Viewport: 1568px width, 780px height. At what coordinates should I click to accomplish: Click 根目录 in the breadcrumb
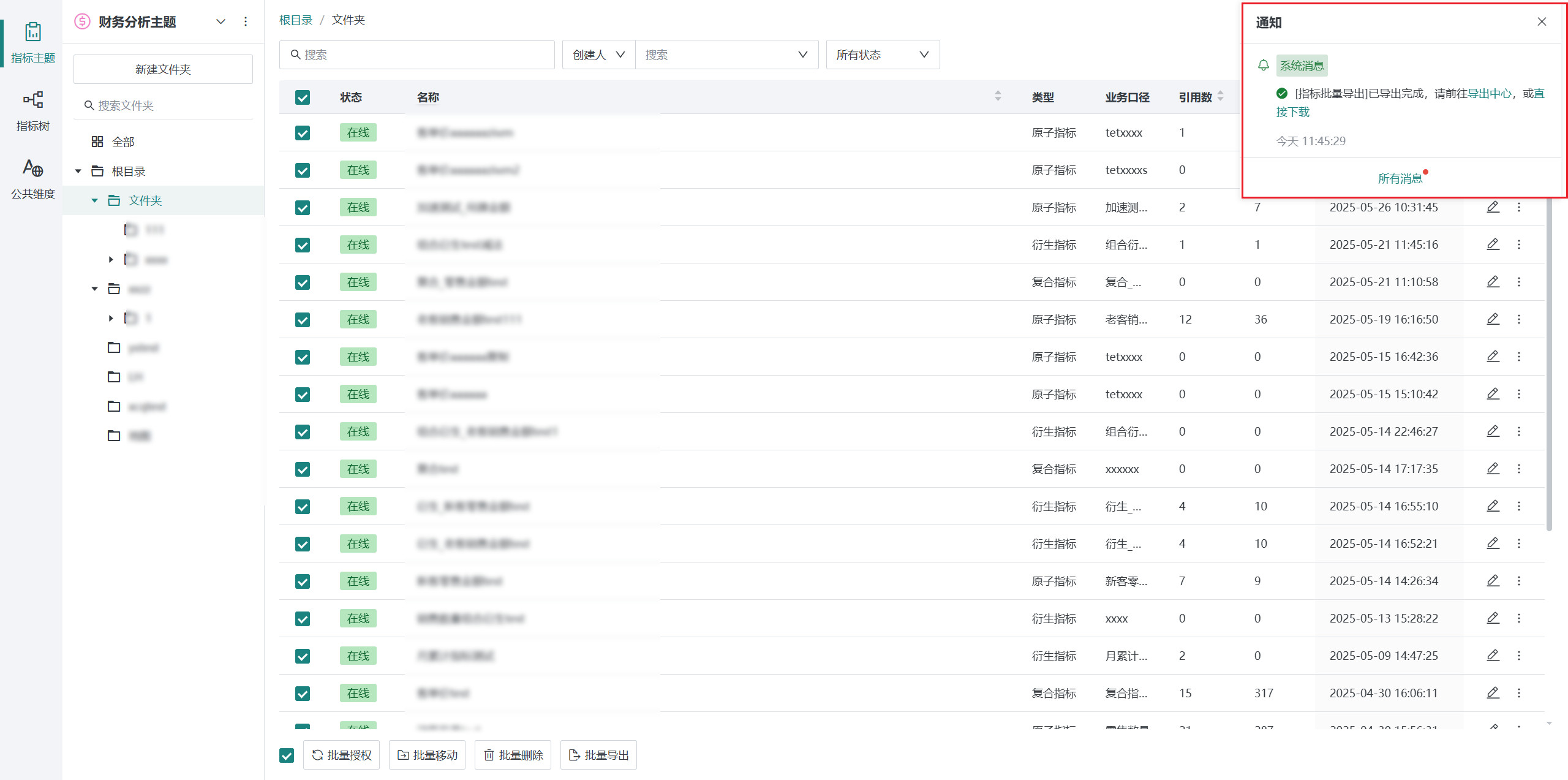(x=296, y=20)
